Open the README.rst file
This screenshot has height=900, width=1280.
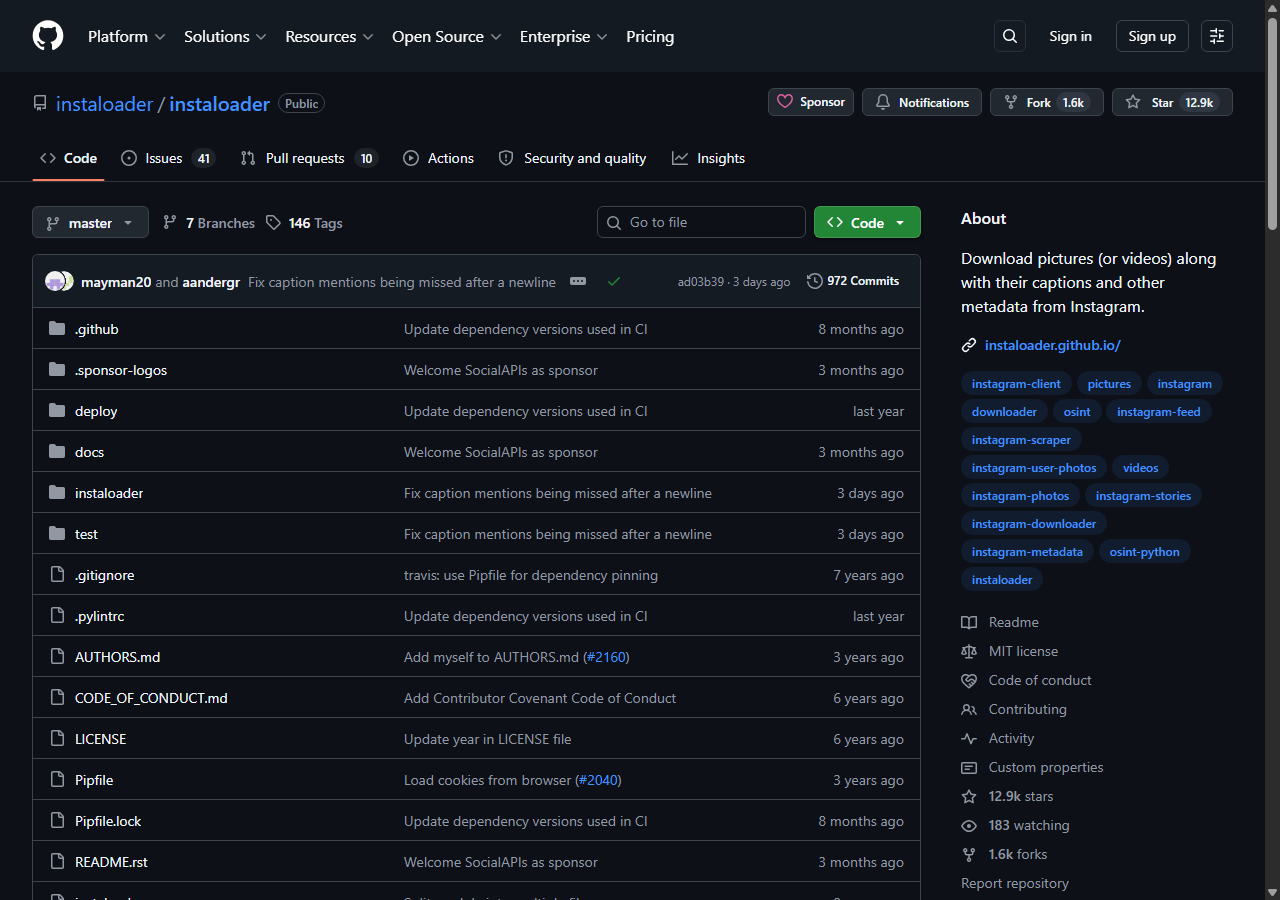point(111,862)
